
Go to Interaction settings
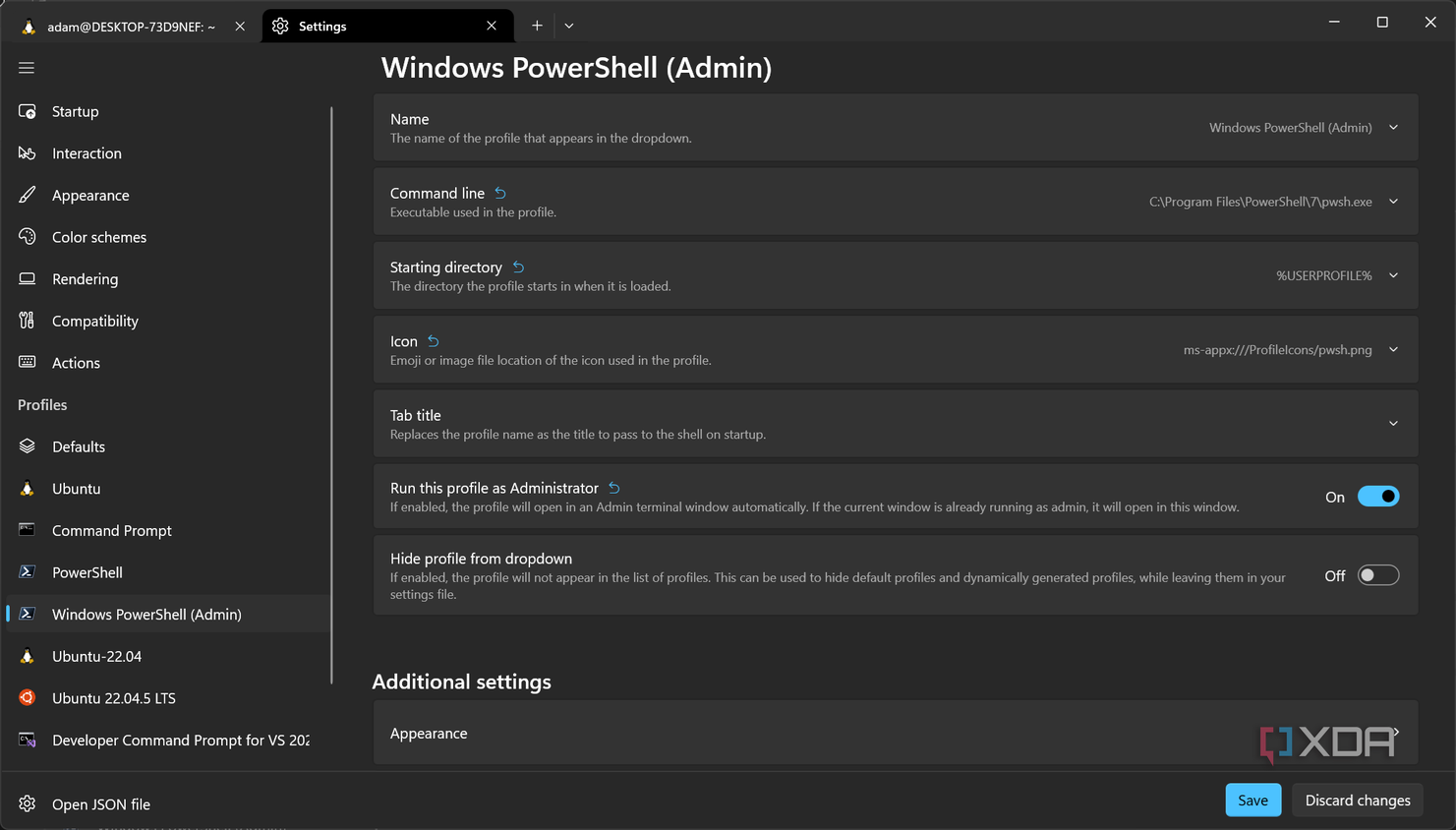pos(168,153)
